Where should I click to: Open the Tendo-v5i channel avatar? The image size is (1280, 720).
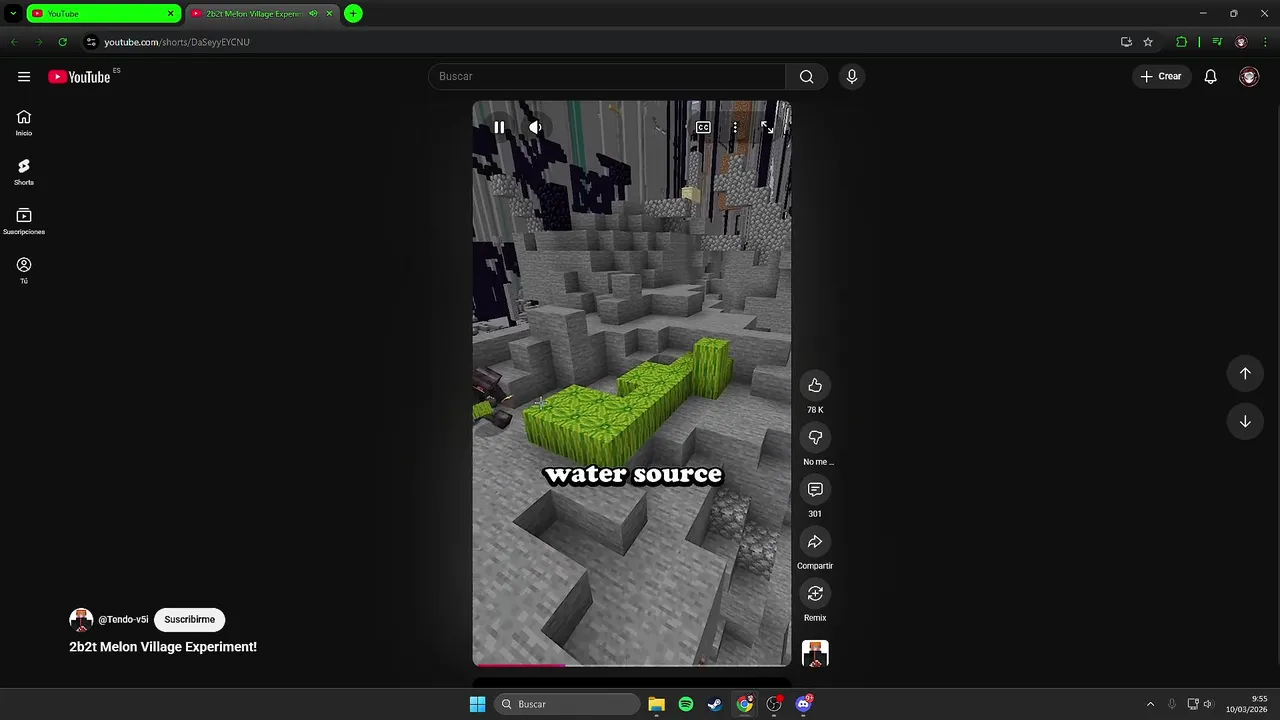[81, 619]
